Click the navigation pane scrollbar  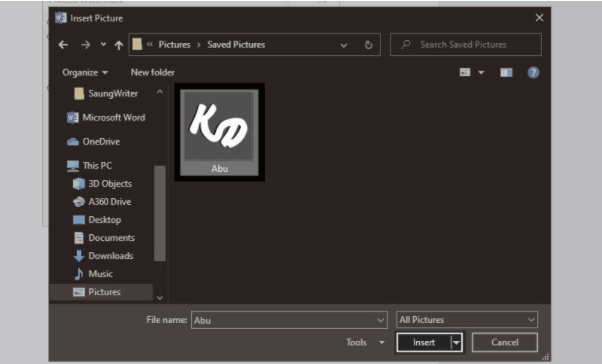coord(160,213)
